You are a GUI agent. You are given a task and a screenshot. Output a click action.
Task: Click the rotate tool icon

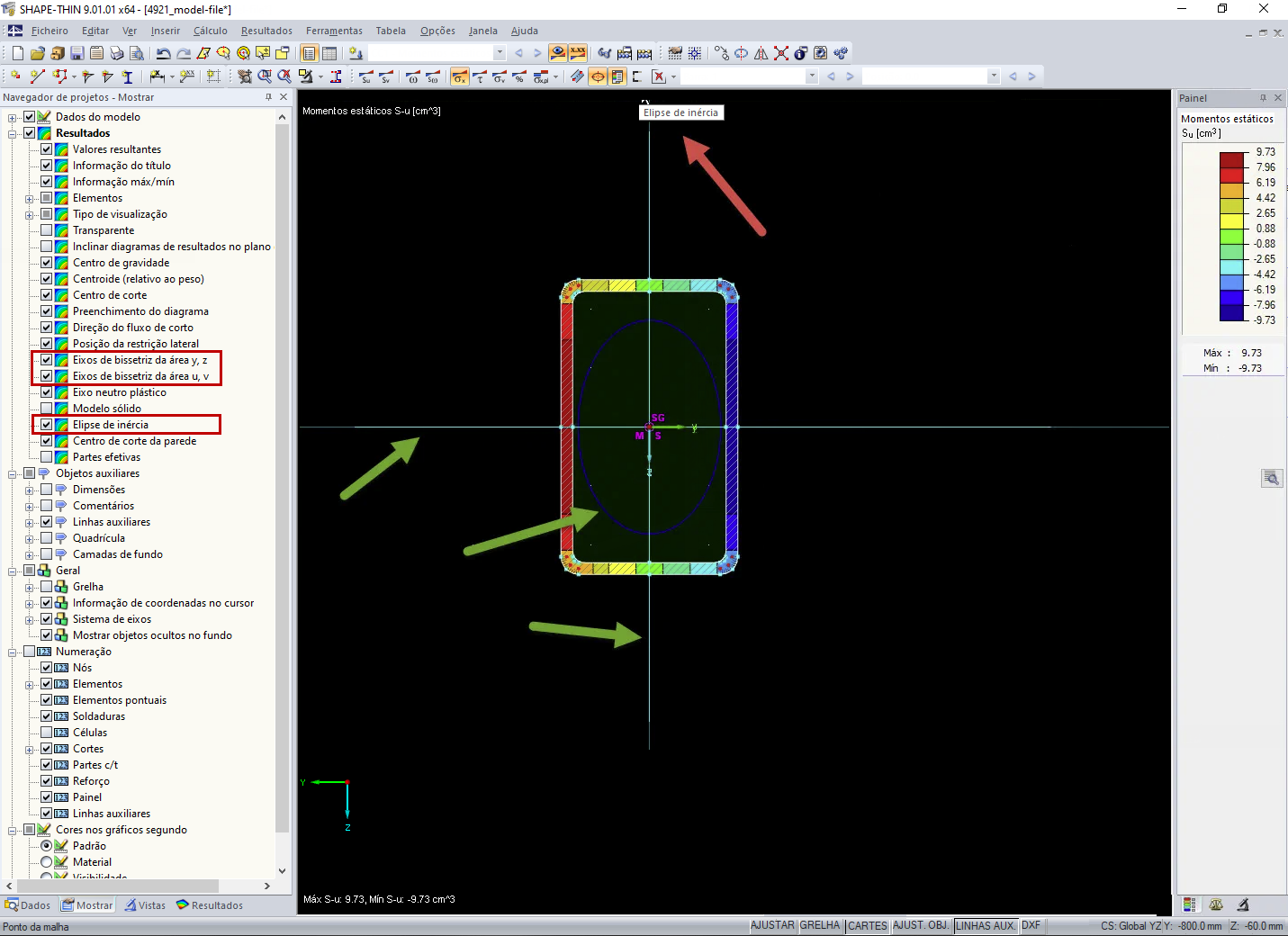tap(741, 53)
